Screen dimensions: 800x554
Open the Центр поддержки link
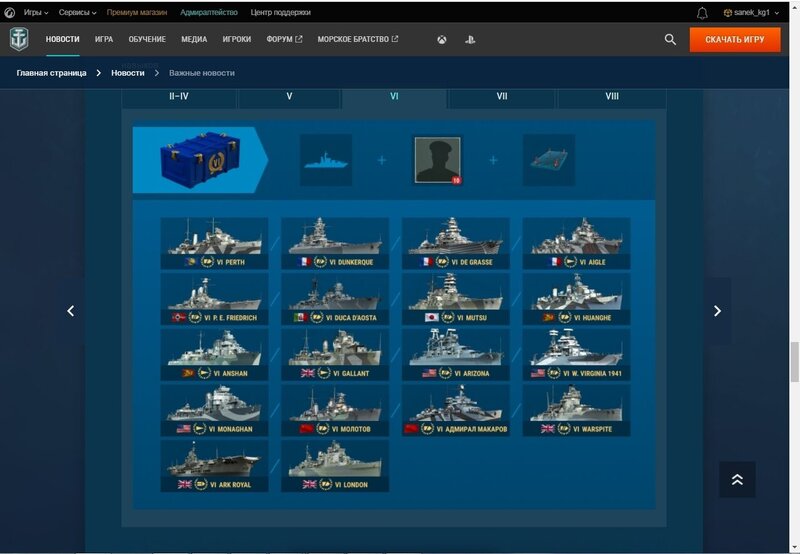point(281,12)
